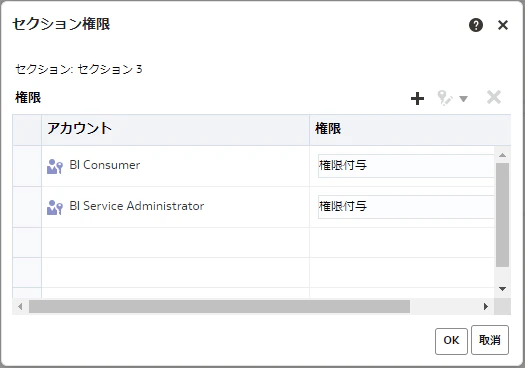Confirm with the OK button
The image size is (525, 368).
click(x=451, y=341)
